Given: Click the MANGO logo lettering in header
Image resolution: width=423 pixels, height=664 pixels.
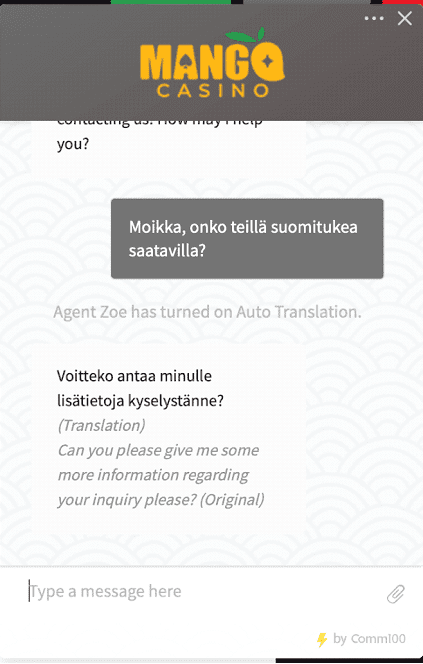Looking at the screenshot, I should tap(212, 61).
